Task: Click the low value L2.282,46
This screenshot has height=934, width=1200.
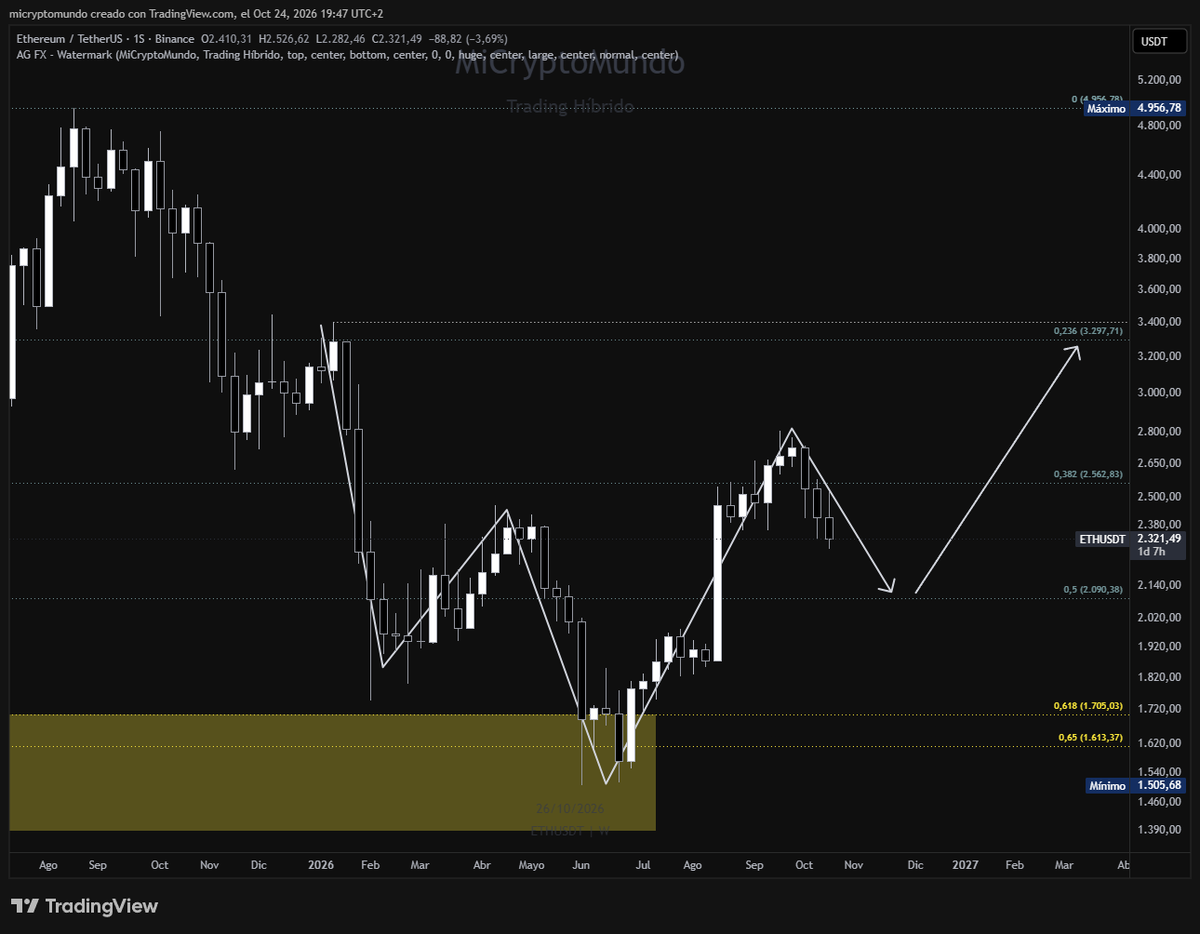Action: click(339, 39)
